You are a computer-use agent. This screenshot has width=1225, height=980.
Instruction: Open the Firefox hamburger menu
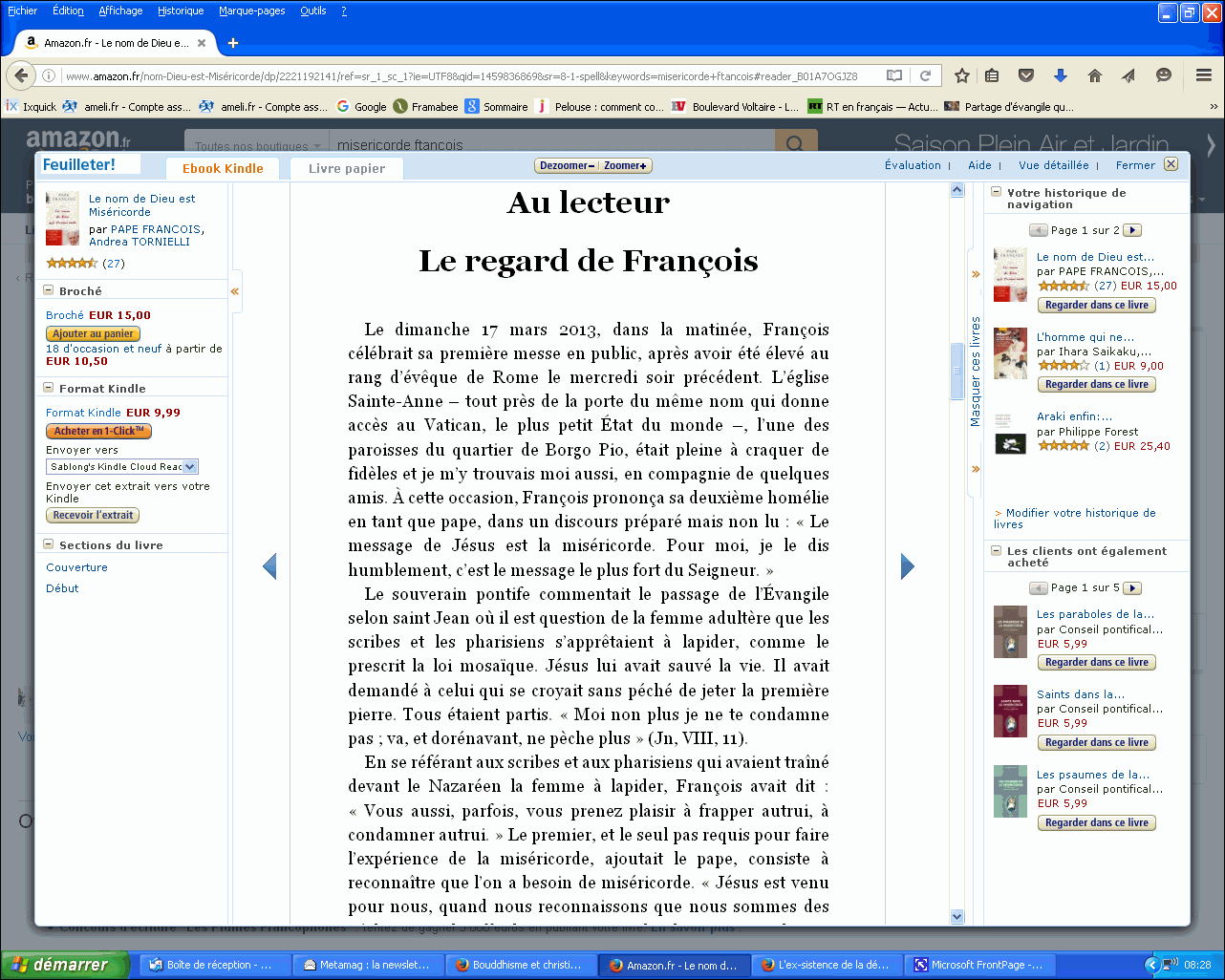point(1204,75)
